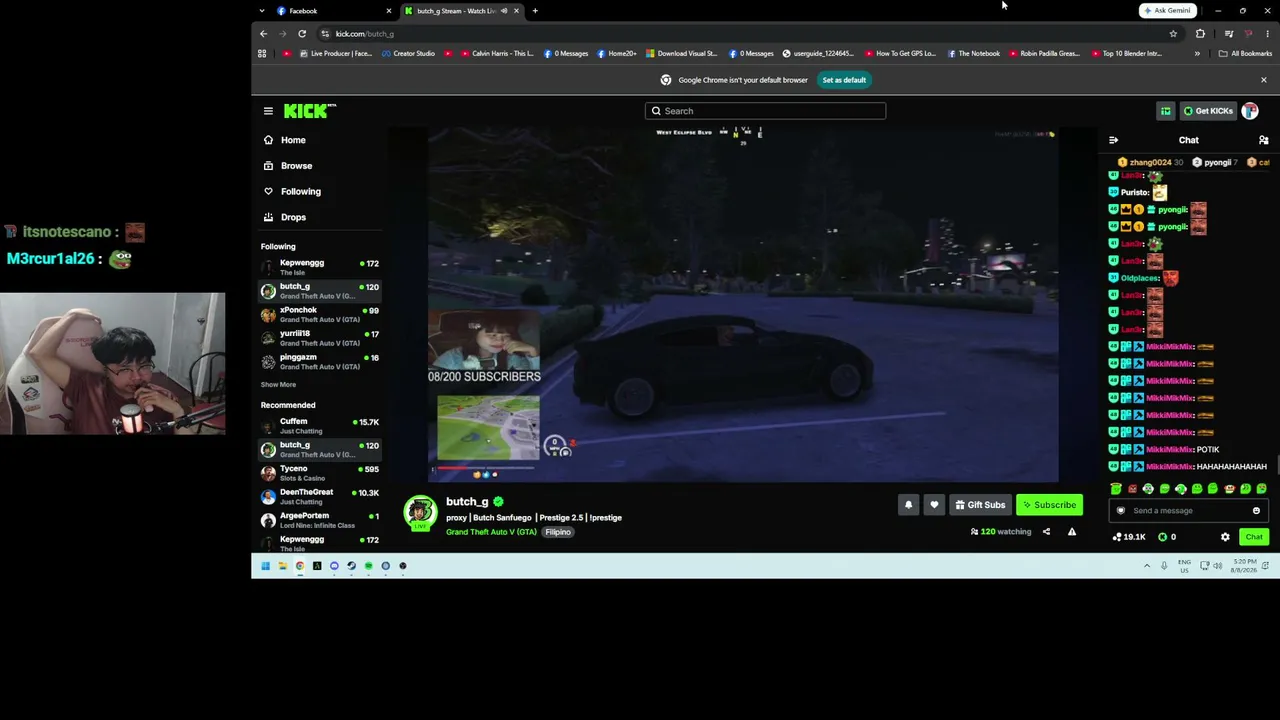Screen dimensions: 1280x720
Task: Bookmark this page with the star icon
Action: [x=1173, y=34]
